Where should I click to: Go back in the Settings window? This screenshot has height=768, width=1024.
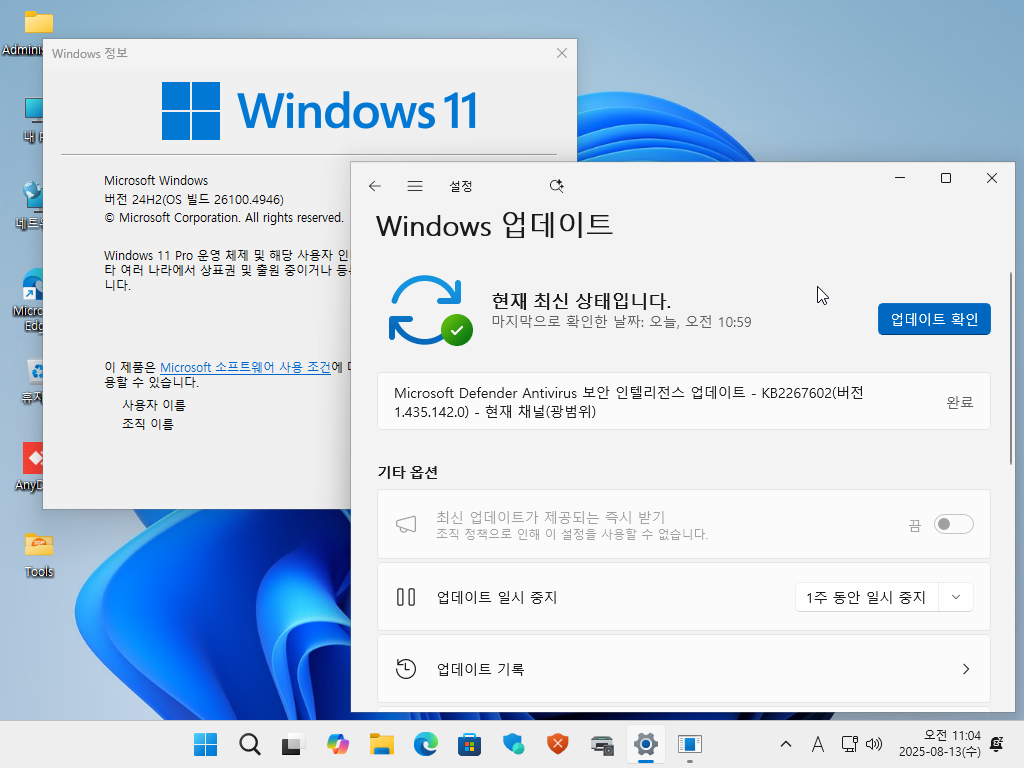pyautogui.click(x=375, y=186)
